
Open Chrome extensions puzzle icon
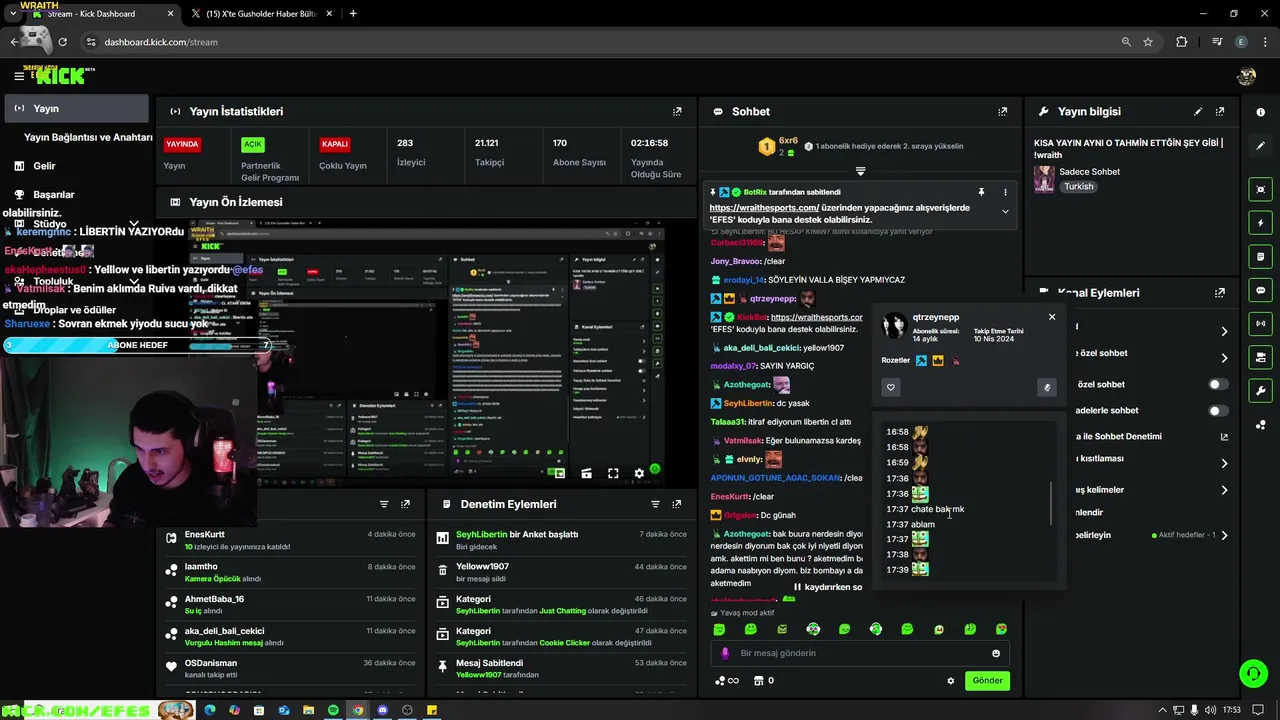pyautogui.click(x=1182, y=42)
